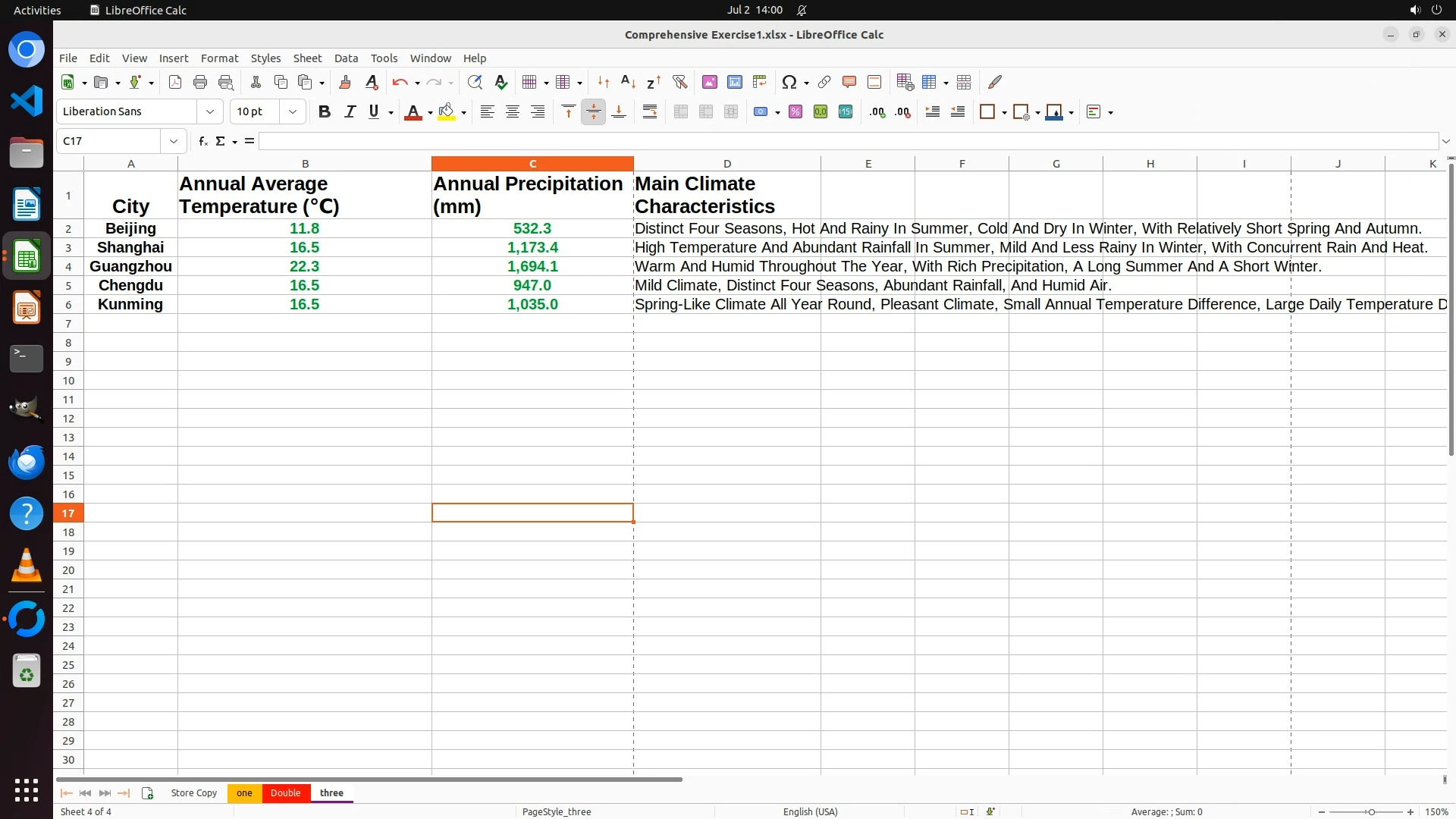Click the Format as Percent icon
Viewport: 1456px width, 819px height.
click(x=795, y=111)
